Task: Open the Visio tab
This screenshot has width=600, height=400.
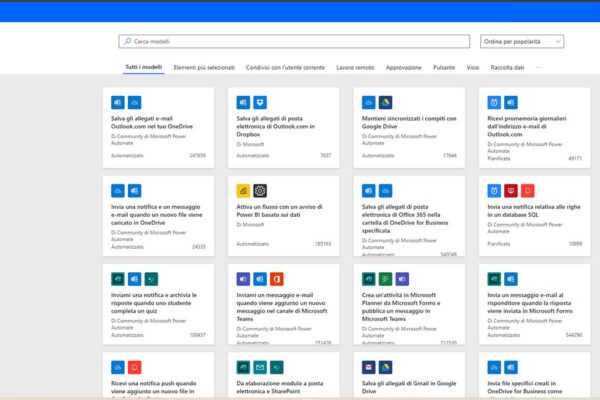Action: pyautogui.click(x=473, y=67)
